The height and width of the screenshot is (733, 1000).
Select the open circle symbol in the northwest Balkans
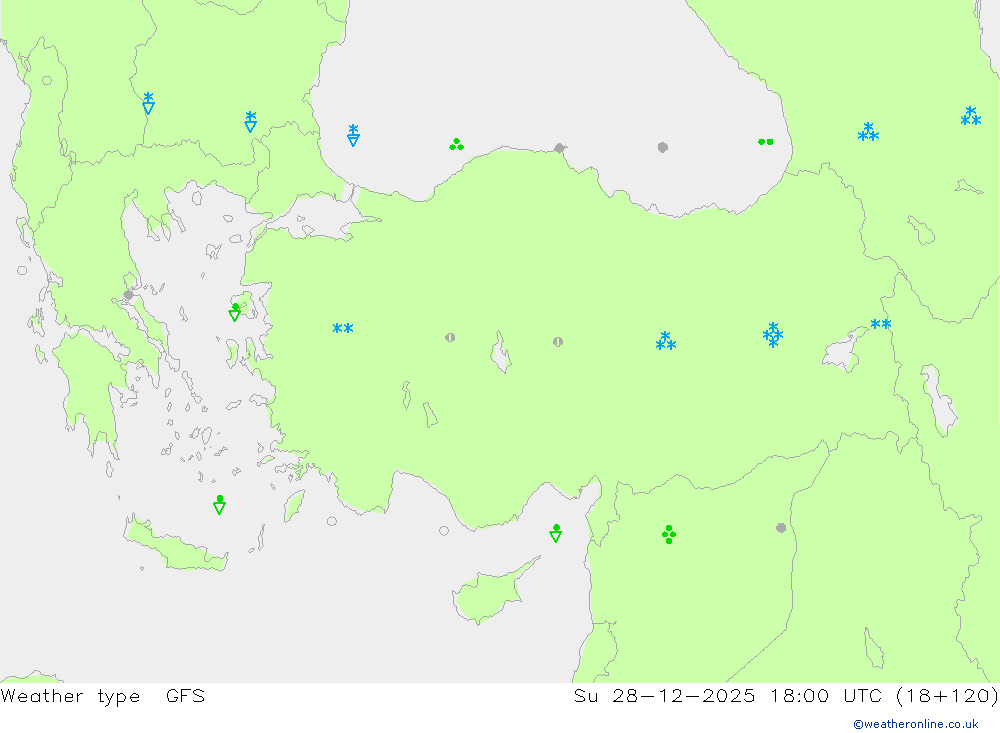(47, 80)
